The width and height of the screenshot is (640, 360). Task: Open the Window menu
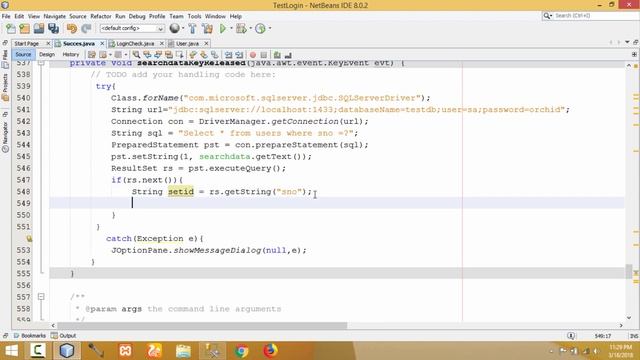pos(215,16)
